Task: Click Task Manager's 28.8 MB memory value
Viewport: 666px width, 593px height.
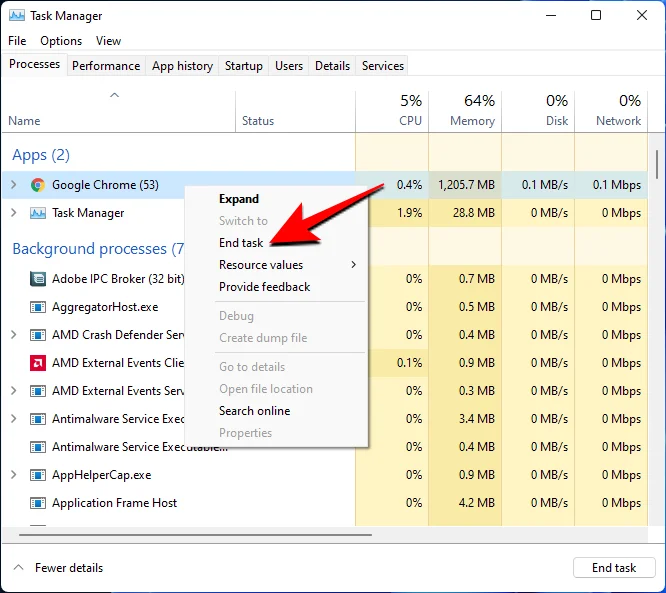Action: point(474,213)
